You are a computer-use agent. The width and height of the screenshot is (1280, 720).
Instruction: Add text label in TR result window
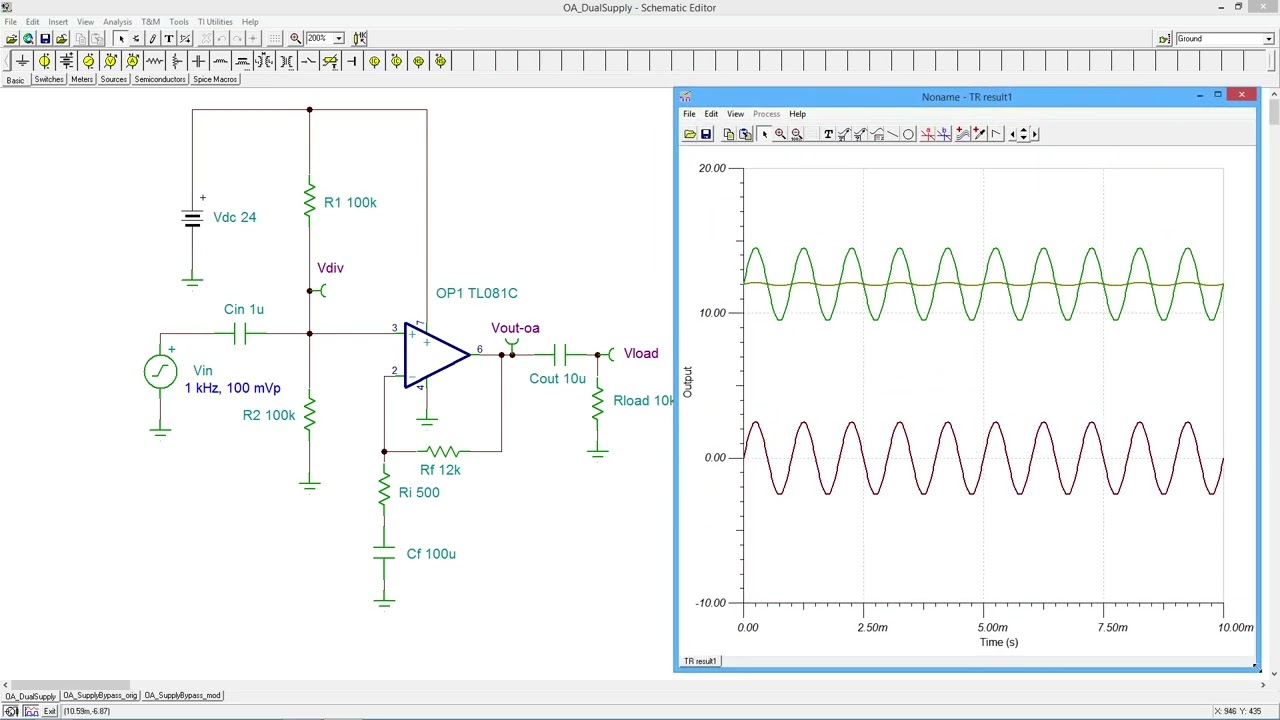click(x=828, y=134)
